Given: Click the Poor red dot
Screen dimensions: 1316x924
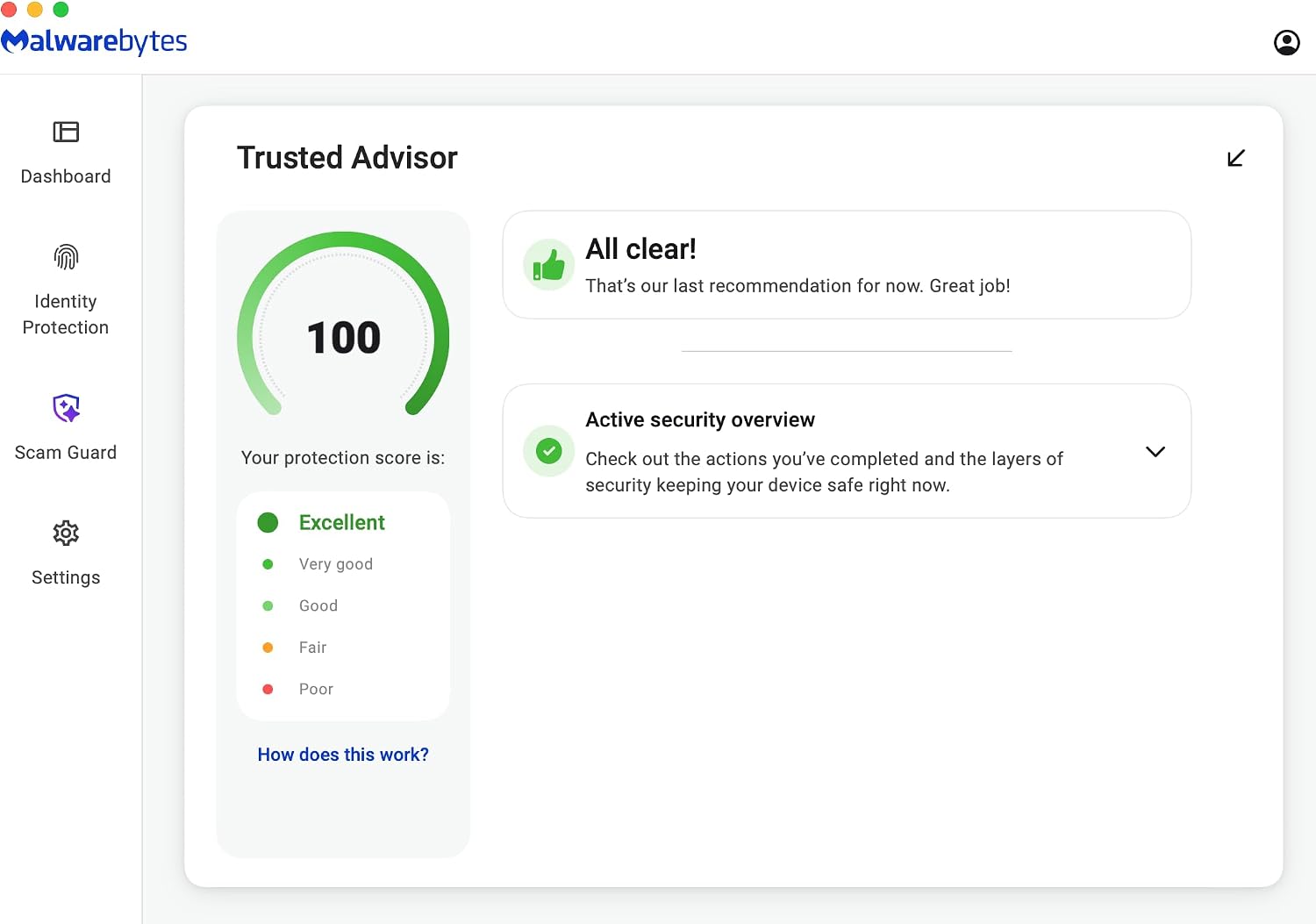Looking at the screenshot, I should [268, 690].
